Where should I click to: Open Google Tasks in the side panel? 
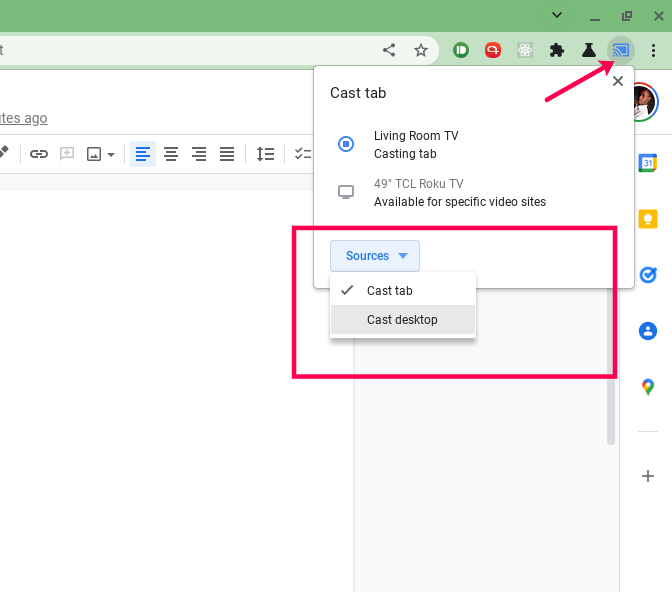pyautogui.click(x=648, y=275)
